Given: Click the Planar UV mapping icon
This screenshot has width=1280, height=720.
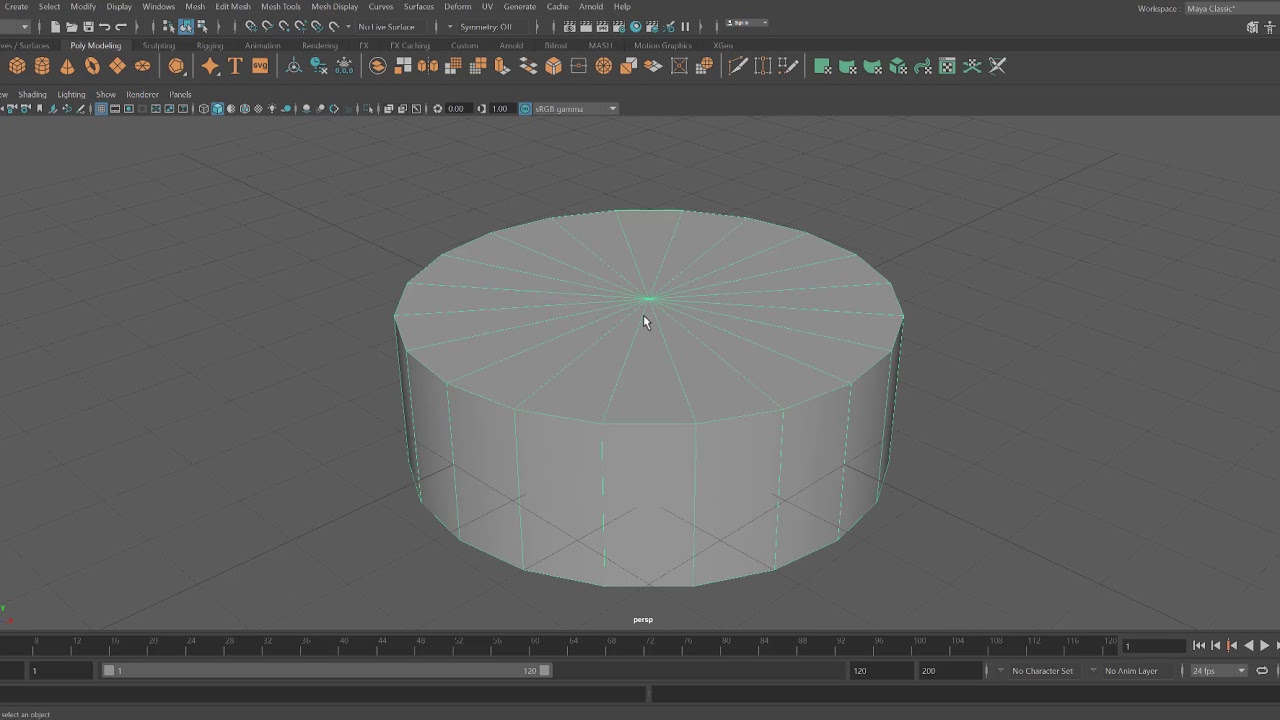Looking at the screenshot, I should tap(822, 66).
